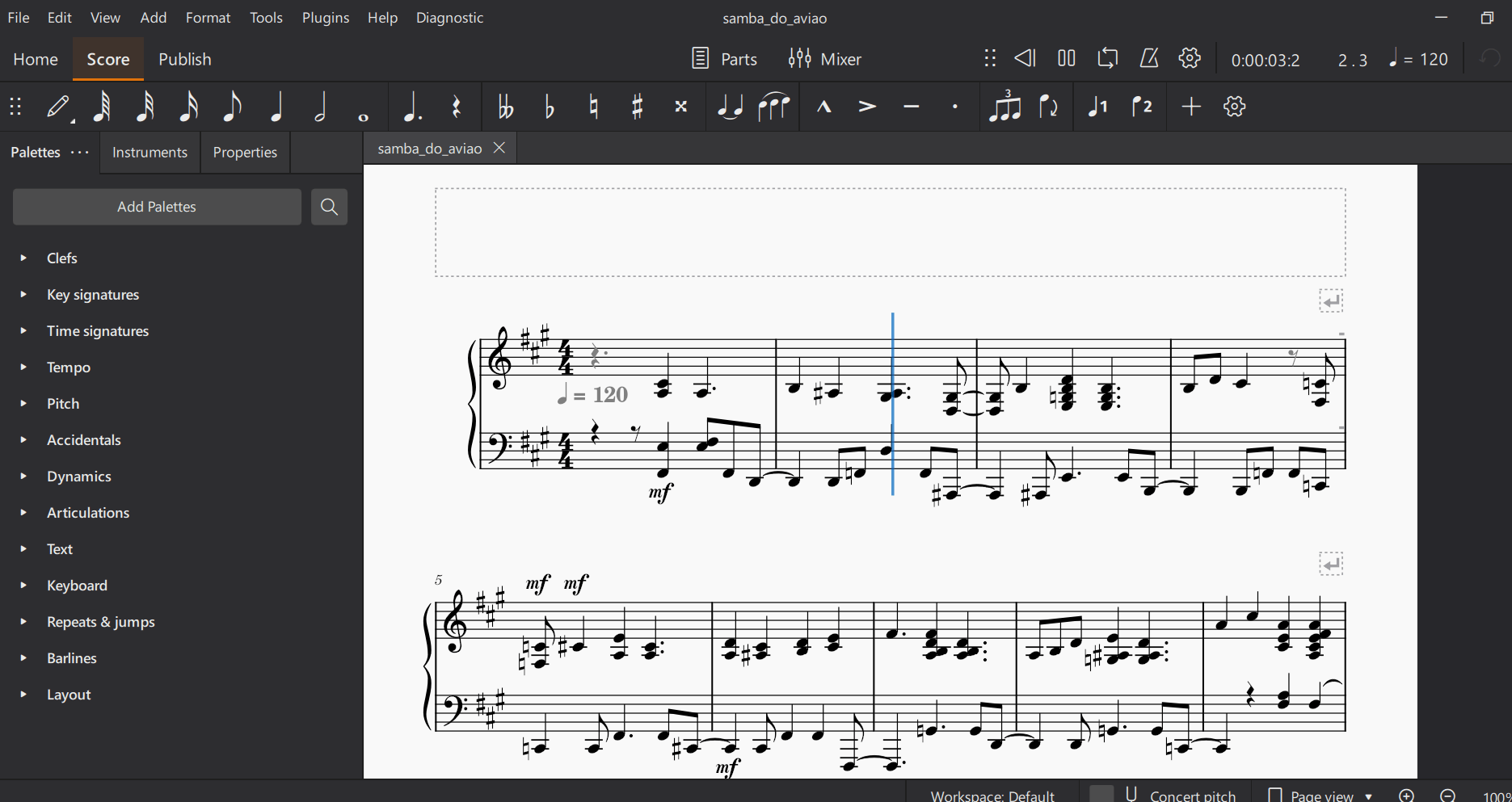Expand the Tempo palette

pyautogui.click(x=23, y=367)
